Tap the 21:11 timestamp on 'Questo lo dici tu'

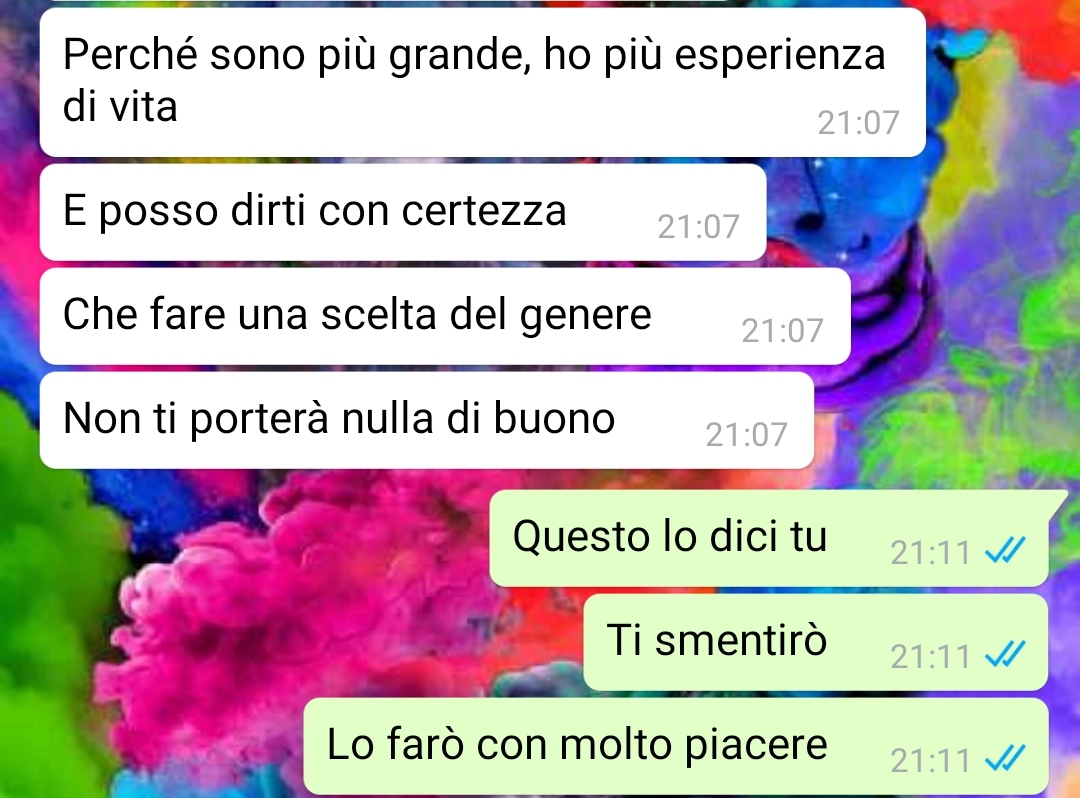pyautogui.click(x=931, y=552)
